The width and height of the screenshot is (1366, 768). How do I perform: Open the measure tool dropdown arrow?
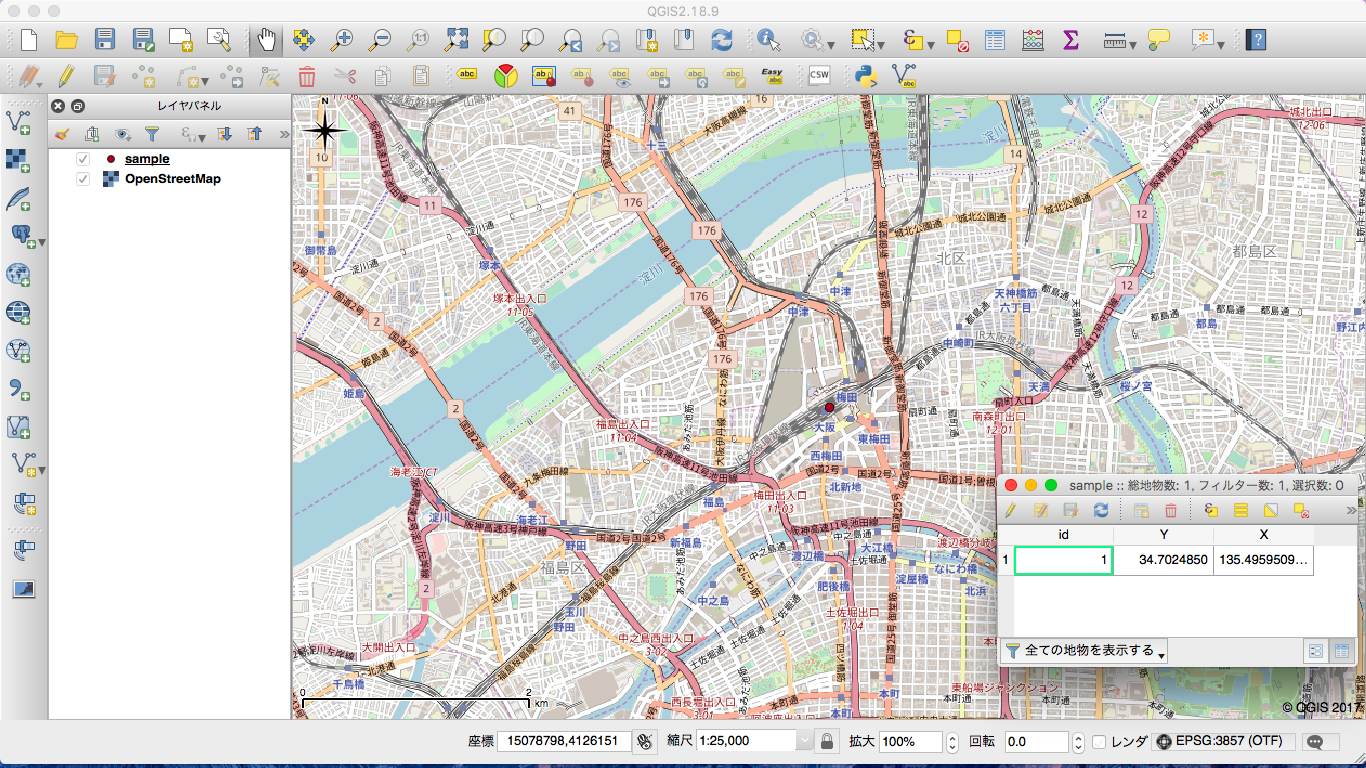[1133, 43]
